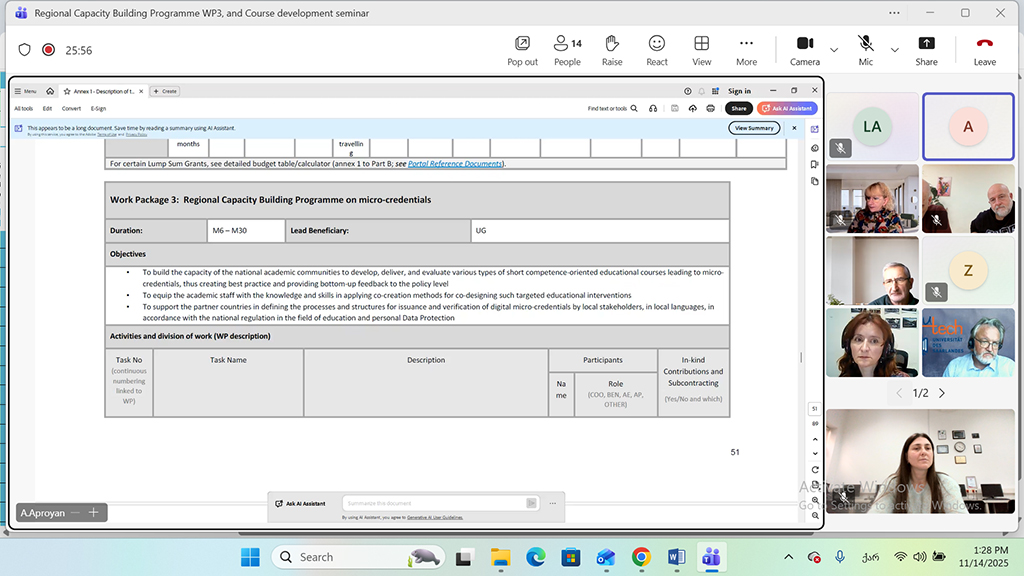Click the View Summary button

click(754, 128)
